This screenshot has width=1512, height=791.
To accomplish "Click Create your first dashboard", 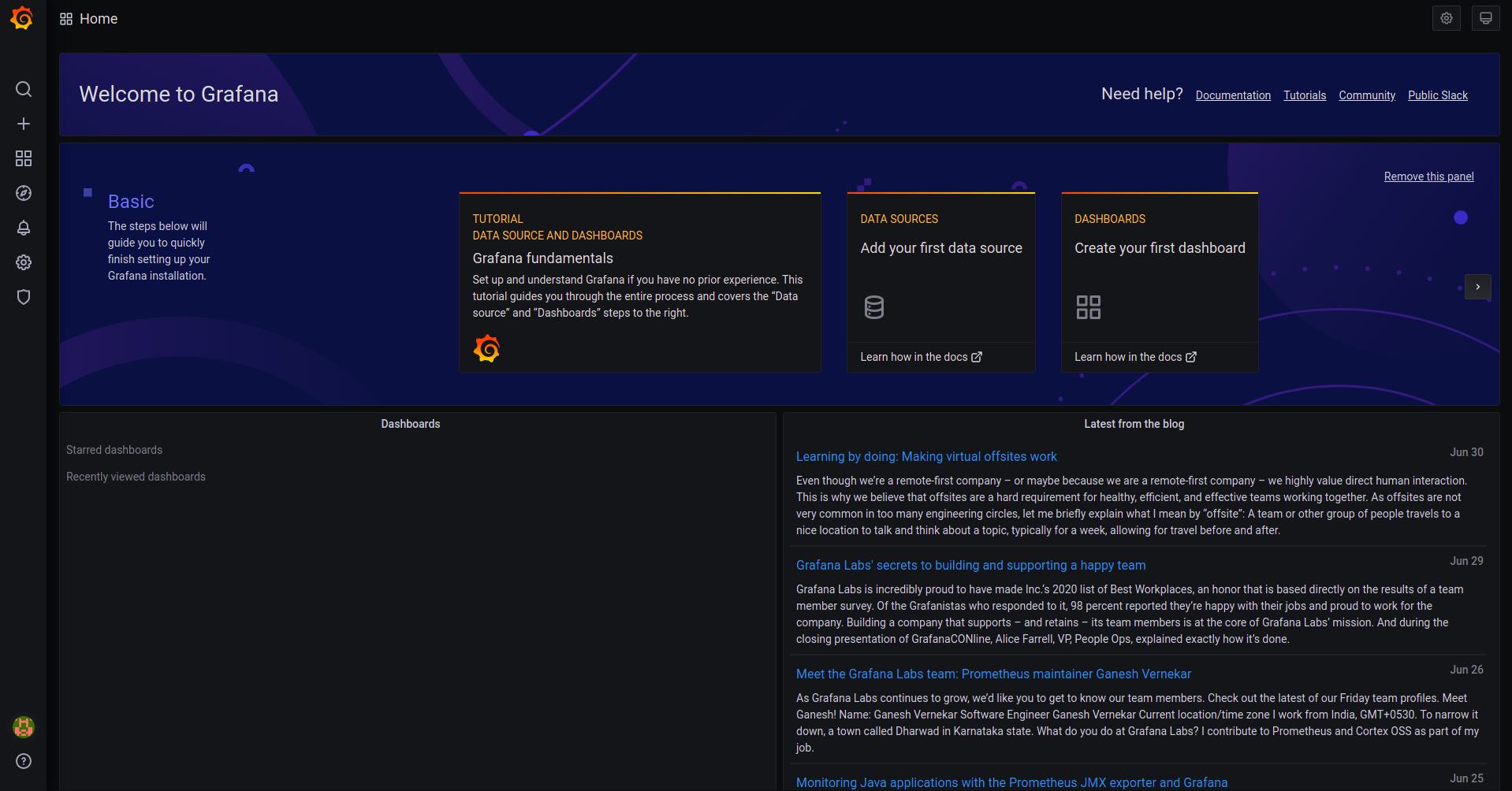I will (1160, 248).
